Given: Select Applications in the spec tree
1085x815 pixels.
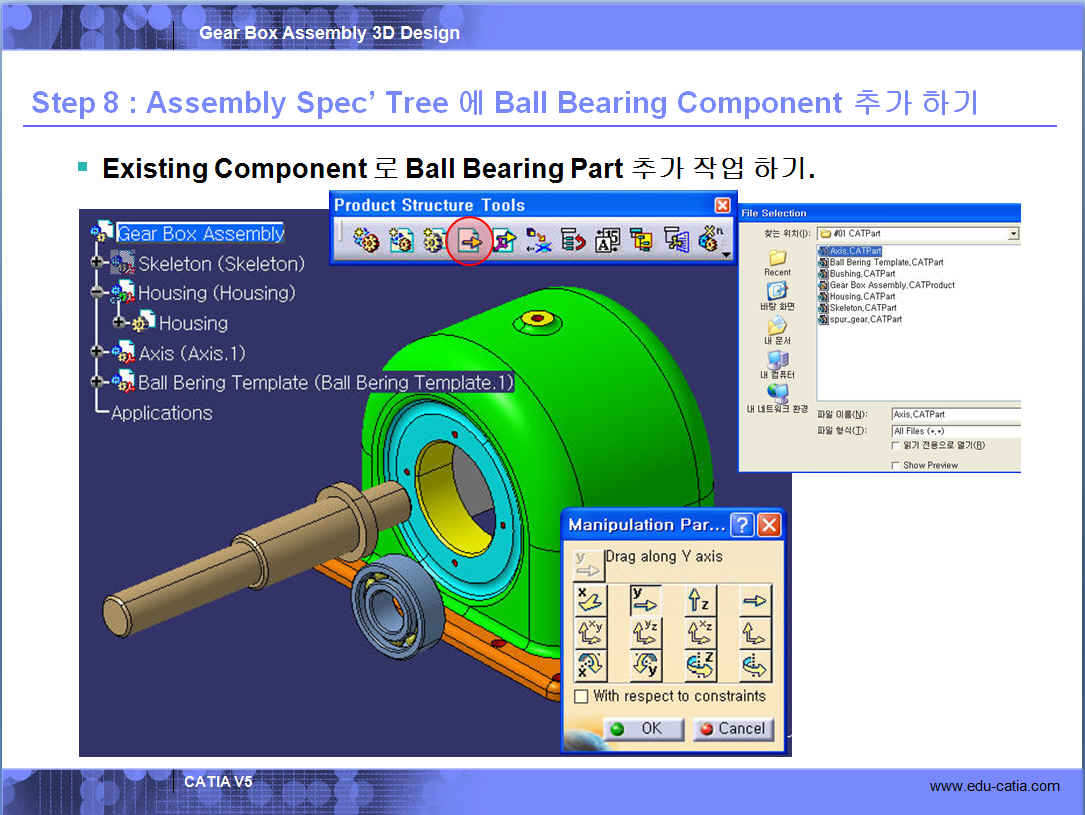Looking at the screenshot, I should point(161,413).
